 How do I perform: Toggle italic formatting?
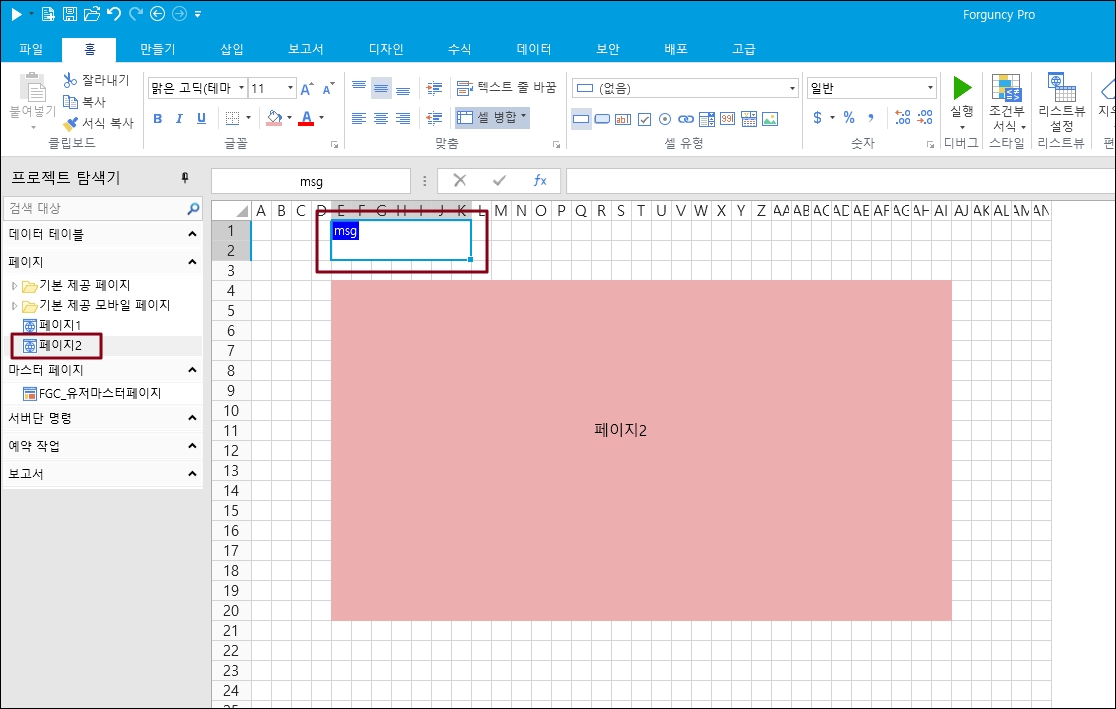tap(179, 118)
